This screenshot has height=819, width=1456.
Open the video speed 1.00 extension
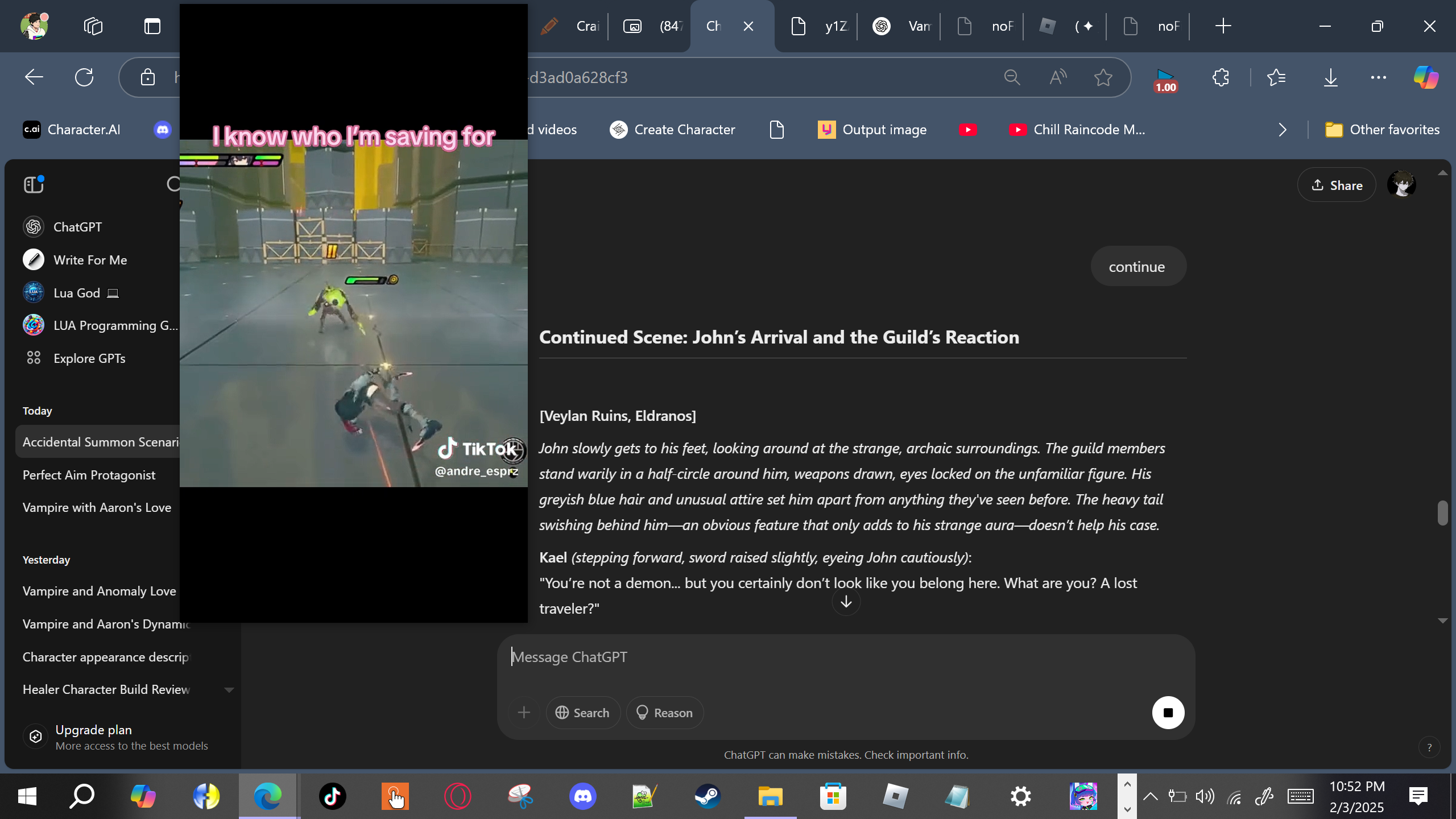1165,80
